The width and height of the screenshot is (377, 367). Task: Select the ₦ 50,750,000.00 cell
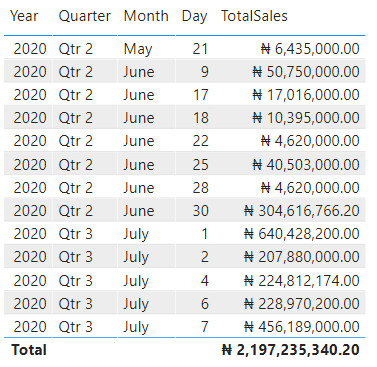(306, 72)
